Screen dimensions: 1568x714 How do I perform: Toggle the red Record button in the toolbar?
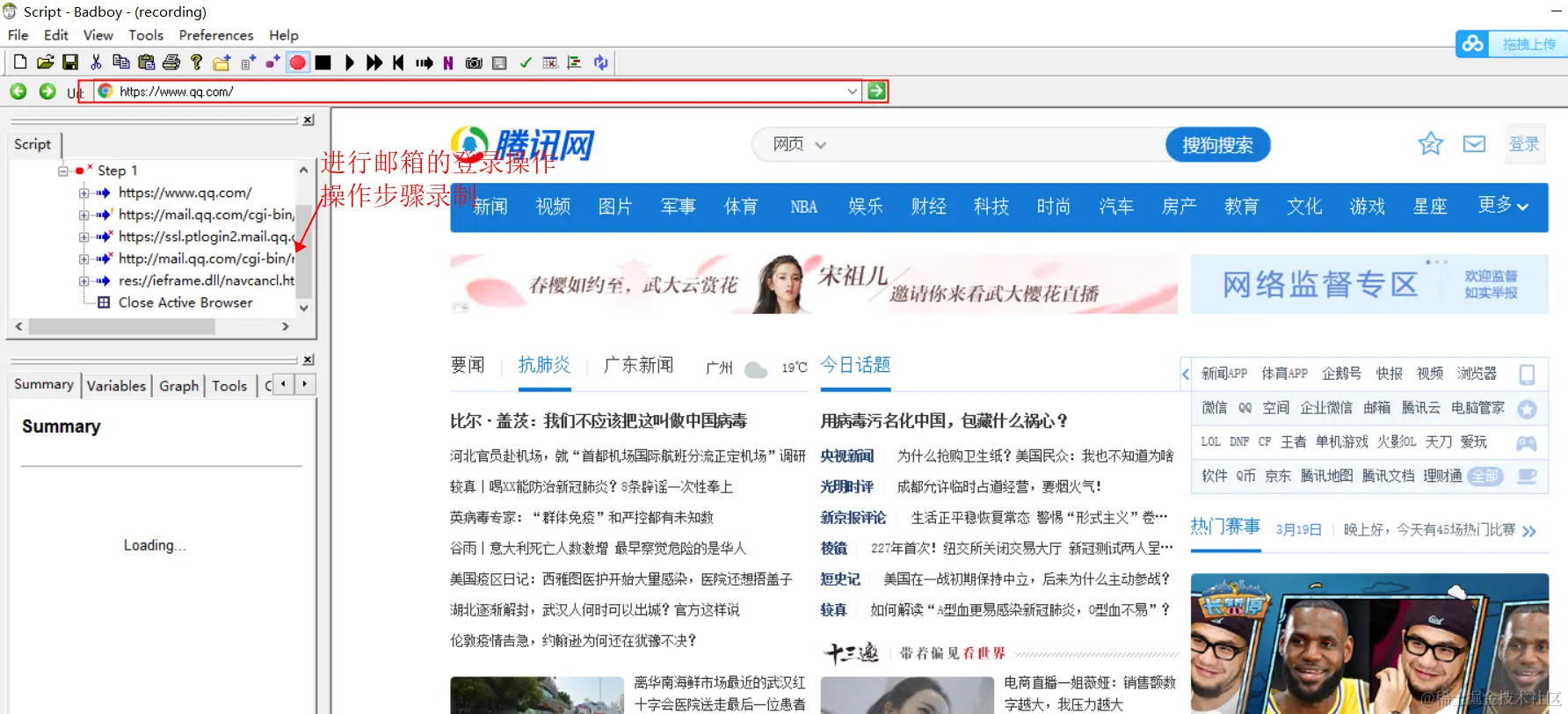click(298, 62)
